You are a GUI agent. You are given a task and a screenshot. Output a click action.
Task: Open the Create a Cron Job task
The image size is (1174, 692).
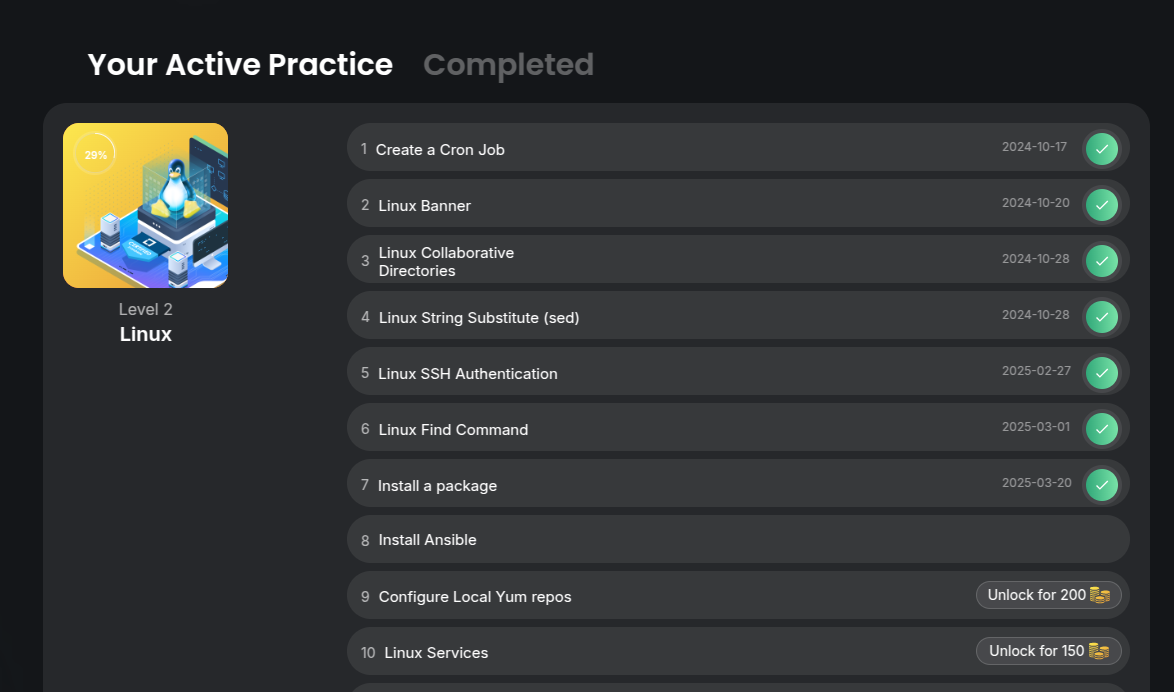click(440, 150)
